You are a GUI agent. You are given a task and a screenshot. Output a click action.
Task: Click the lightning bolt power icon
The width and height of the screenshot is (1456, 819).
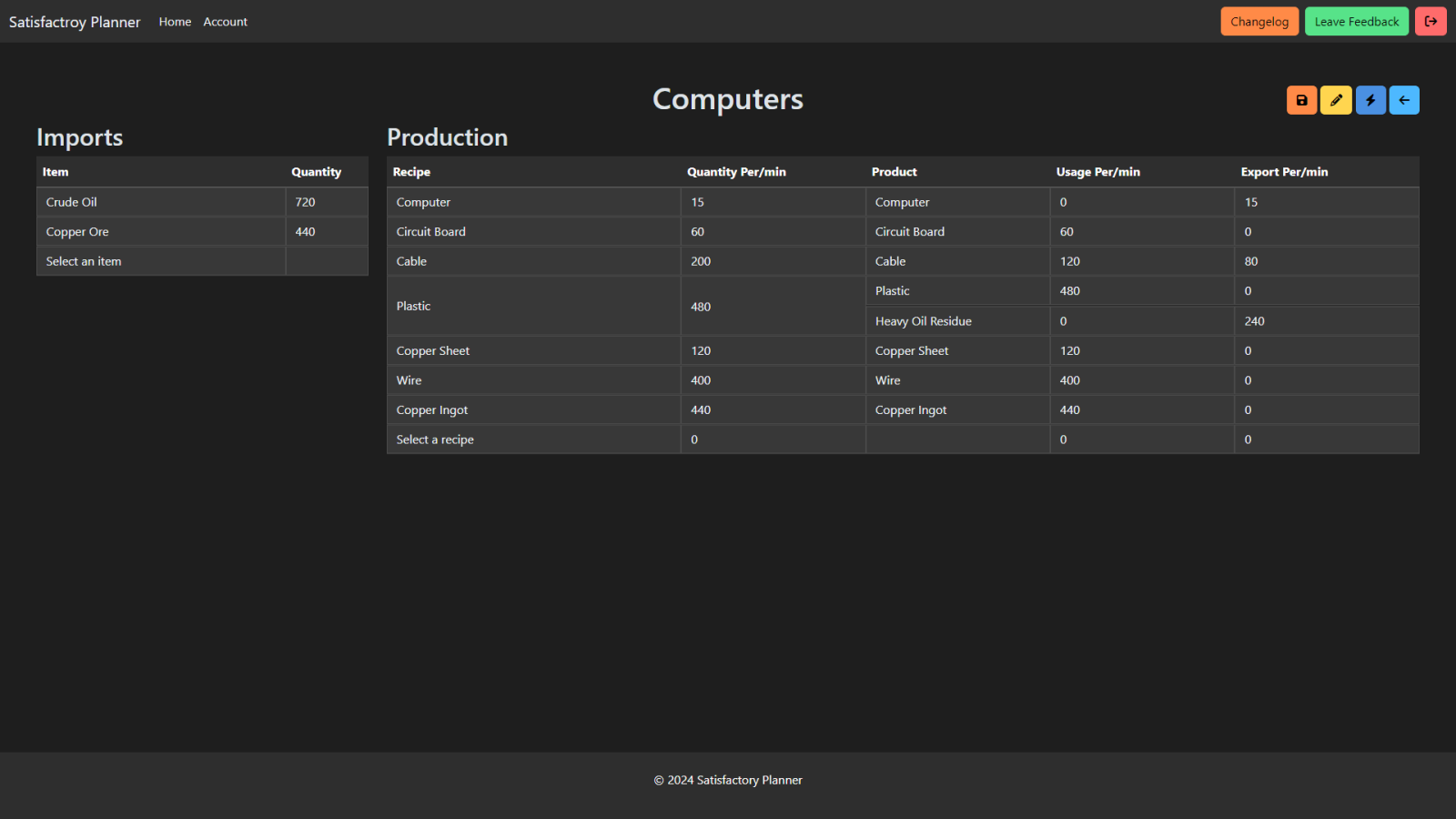(1370, 100)
